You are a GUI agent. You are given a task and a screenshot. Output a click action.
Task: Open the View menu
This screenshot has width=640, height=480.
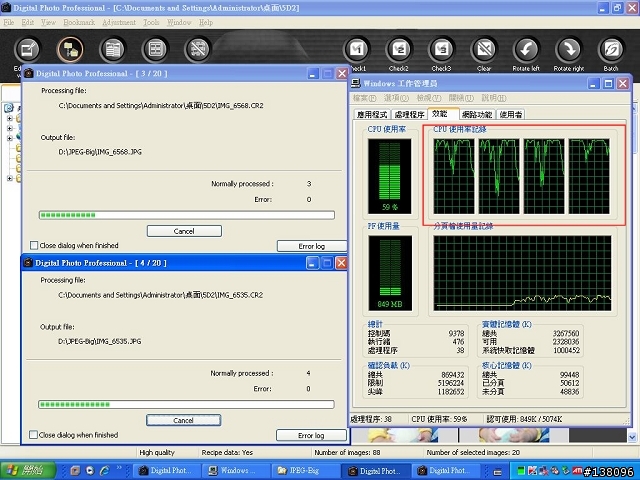(x=48, y=22)
